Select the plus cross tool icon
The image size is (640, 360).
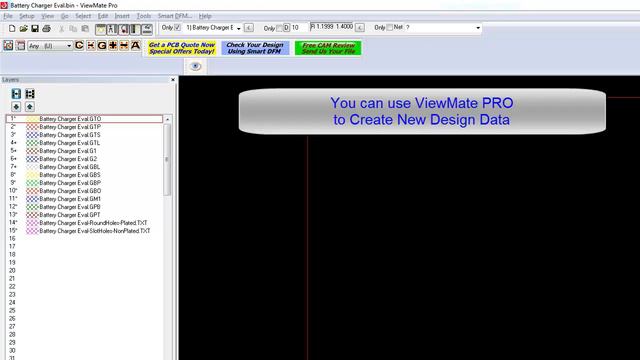coord(113,45)
